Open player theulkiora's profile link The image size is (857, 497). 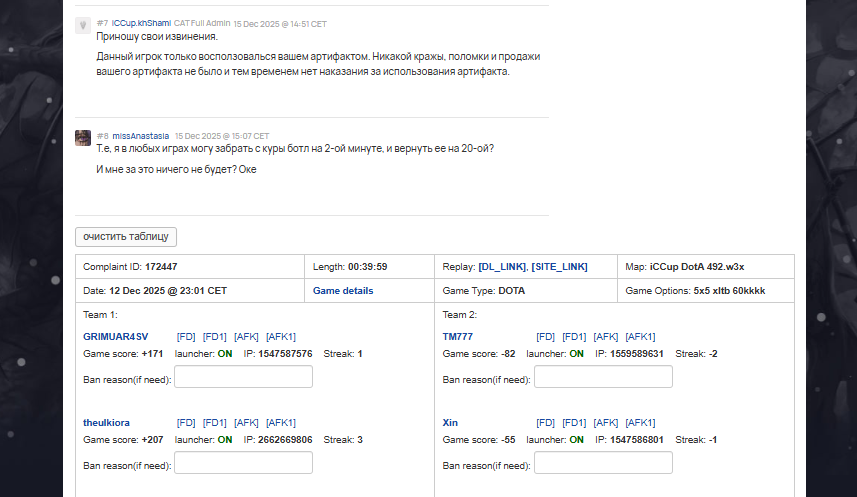[106, 423]
